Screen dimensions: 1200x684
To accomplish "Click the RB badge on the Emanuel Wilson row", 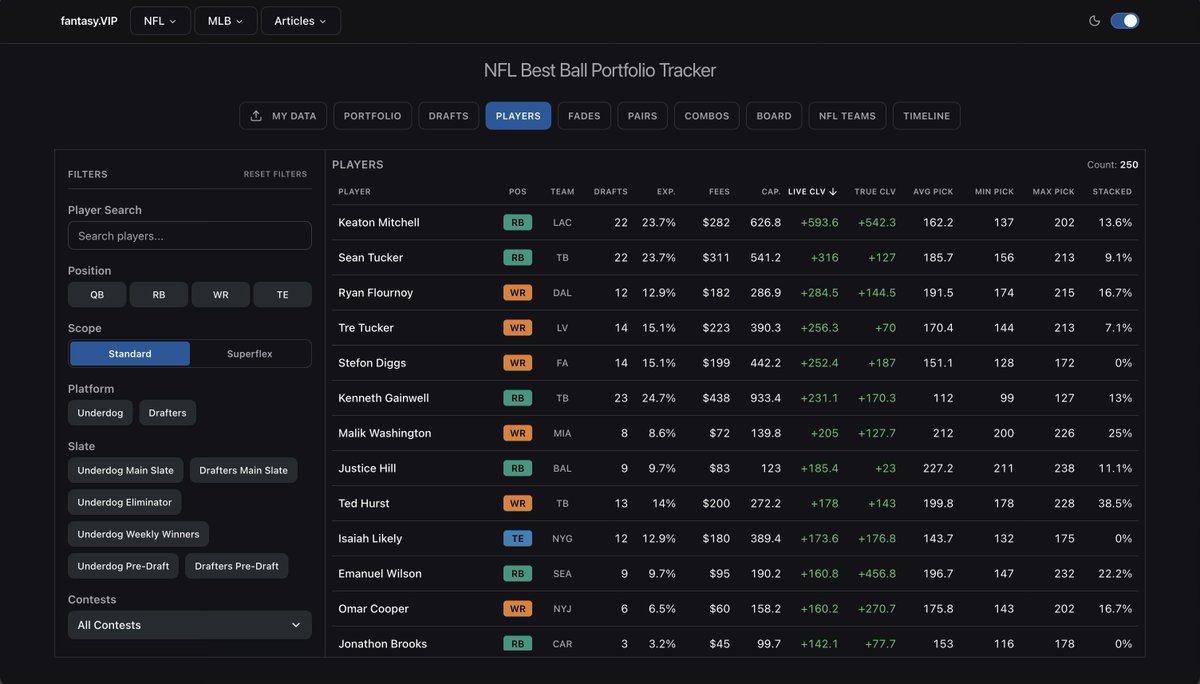I will [x=517, y=574].
